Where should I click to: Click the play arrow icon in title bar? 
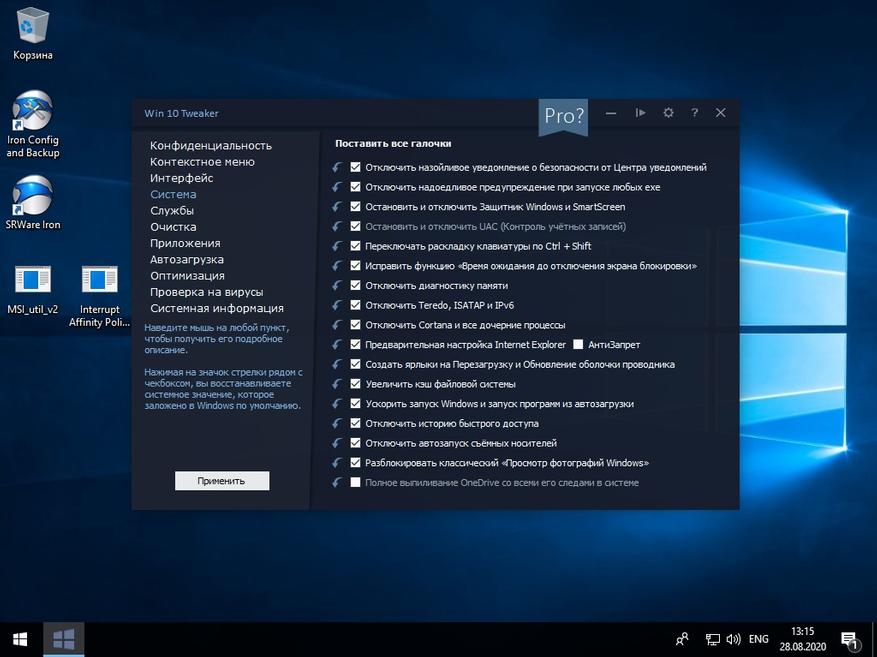coord(640,113)
